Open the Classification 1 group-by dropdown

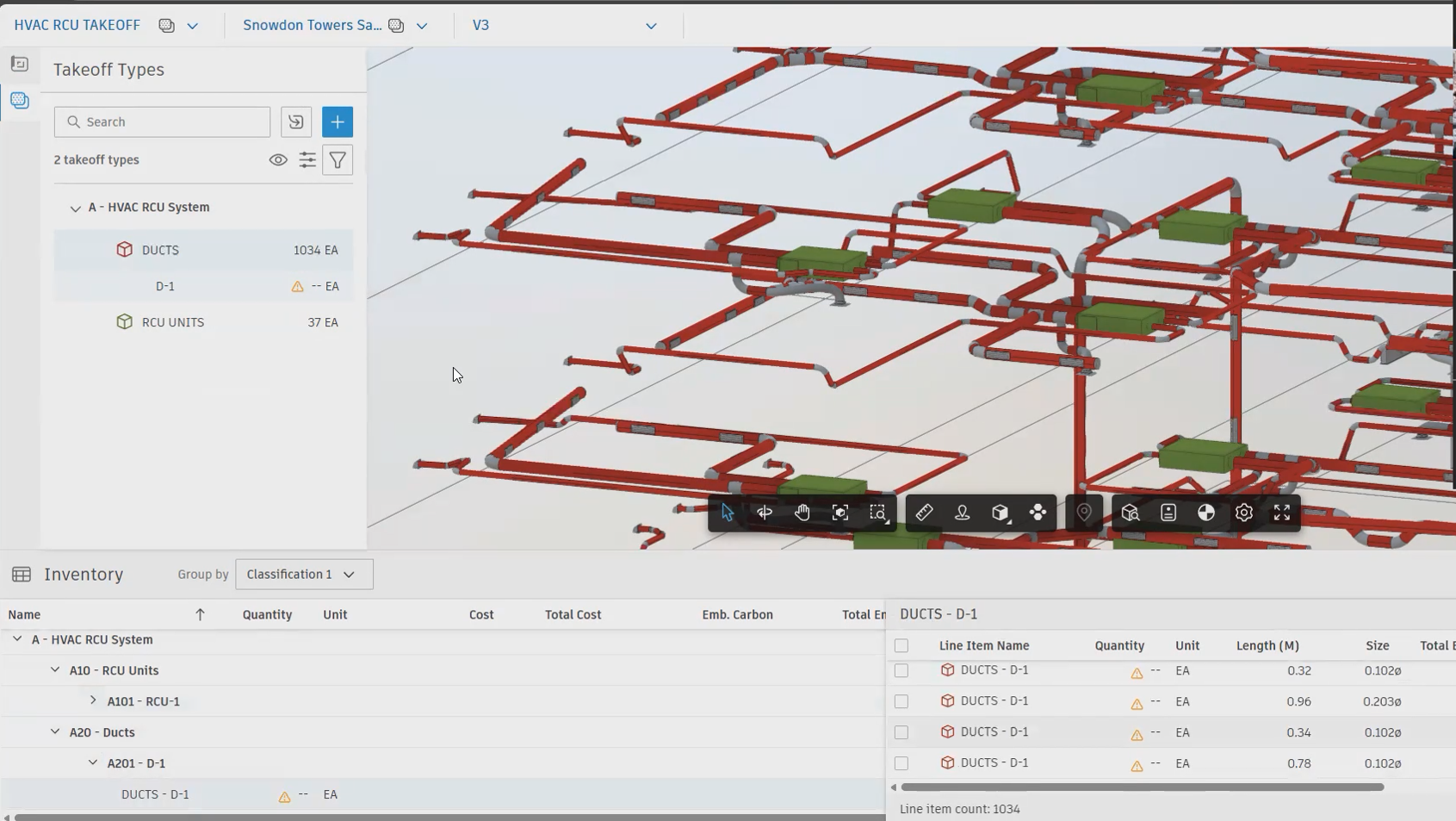click(x=303, y=574)
